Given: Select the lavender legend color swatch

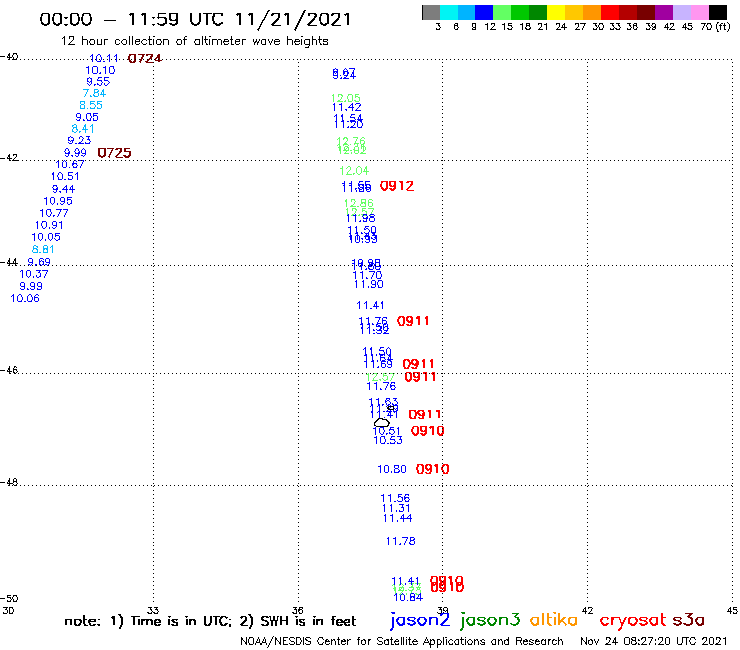Looking at the screenshot, I should 681,12.
